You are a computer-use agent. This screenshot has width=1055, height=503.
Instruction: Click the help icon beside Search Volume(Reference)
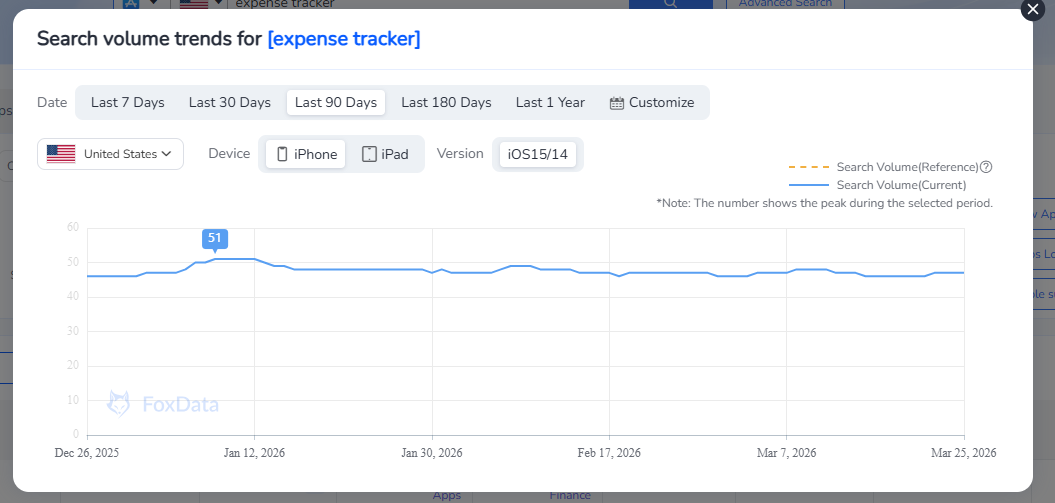[x=986, y=167]
